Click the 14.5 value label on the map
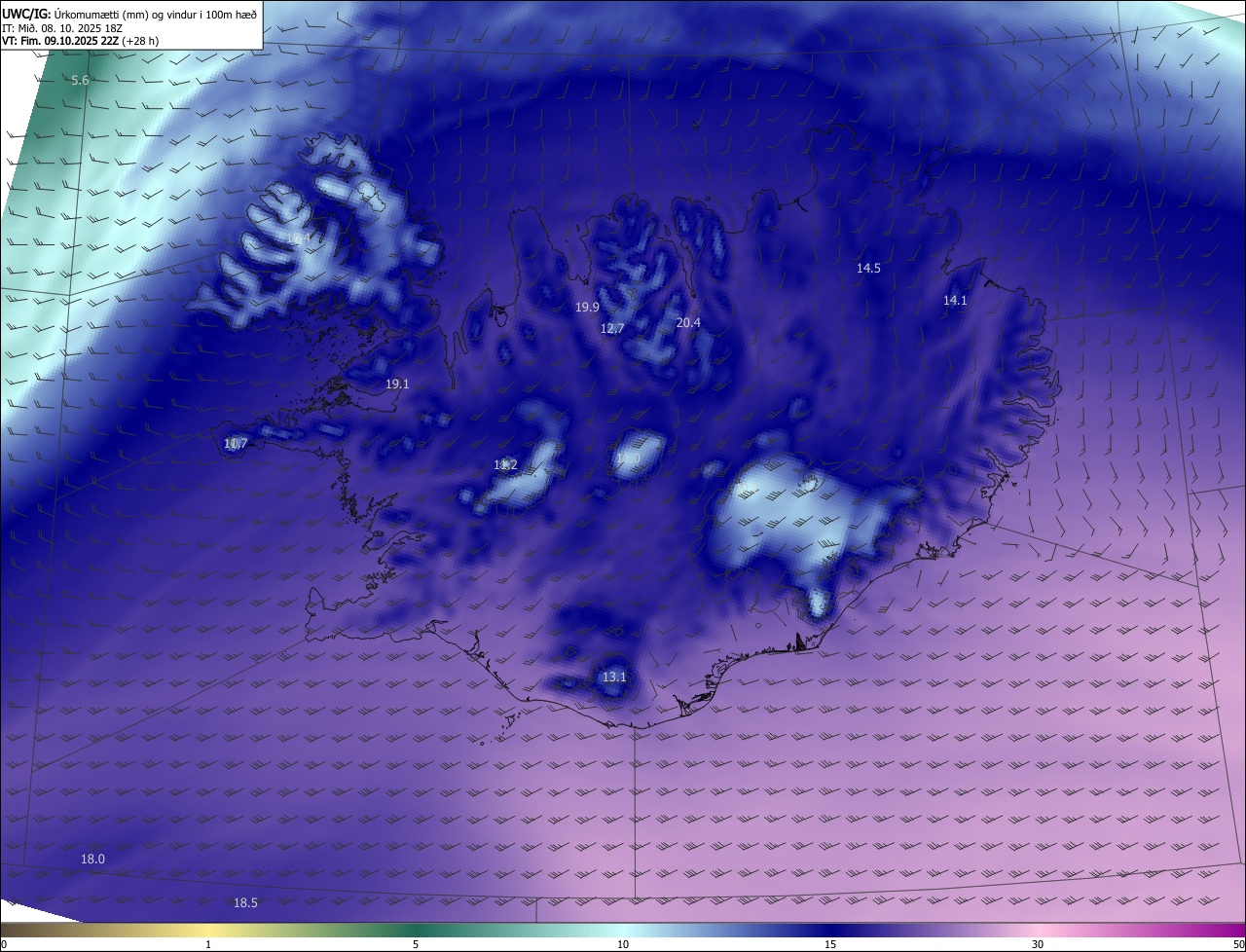Screen dimensions: 1246x952 pyautogui.click(x=868, y=268)
